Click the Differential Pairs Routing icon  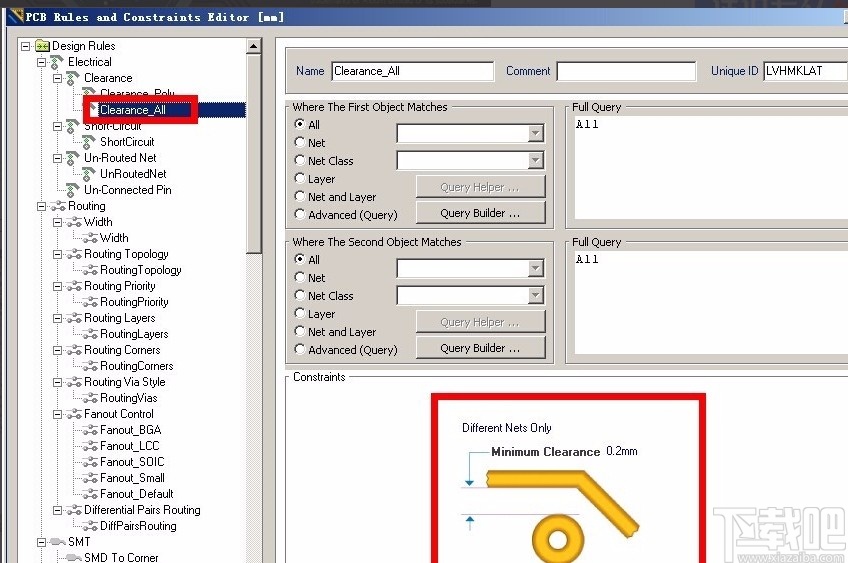click(74, 510)
